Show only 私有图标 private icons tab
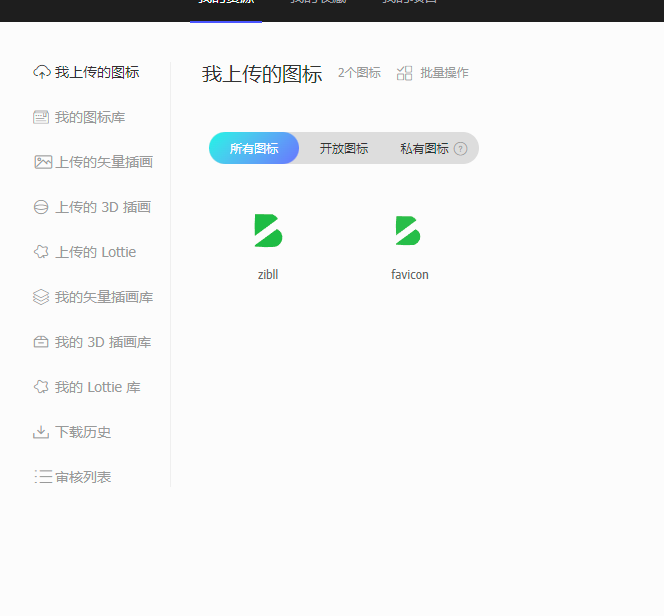 [424, 148]
